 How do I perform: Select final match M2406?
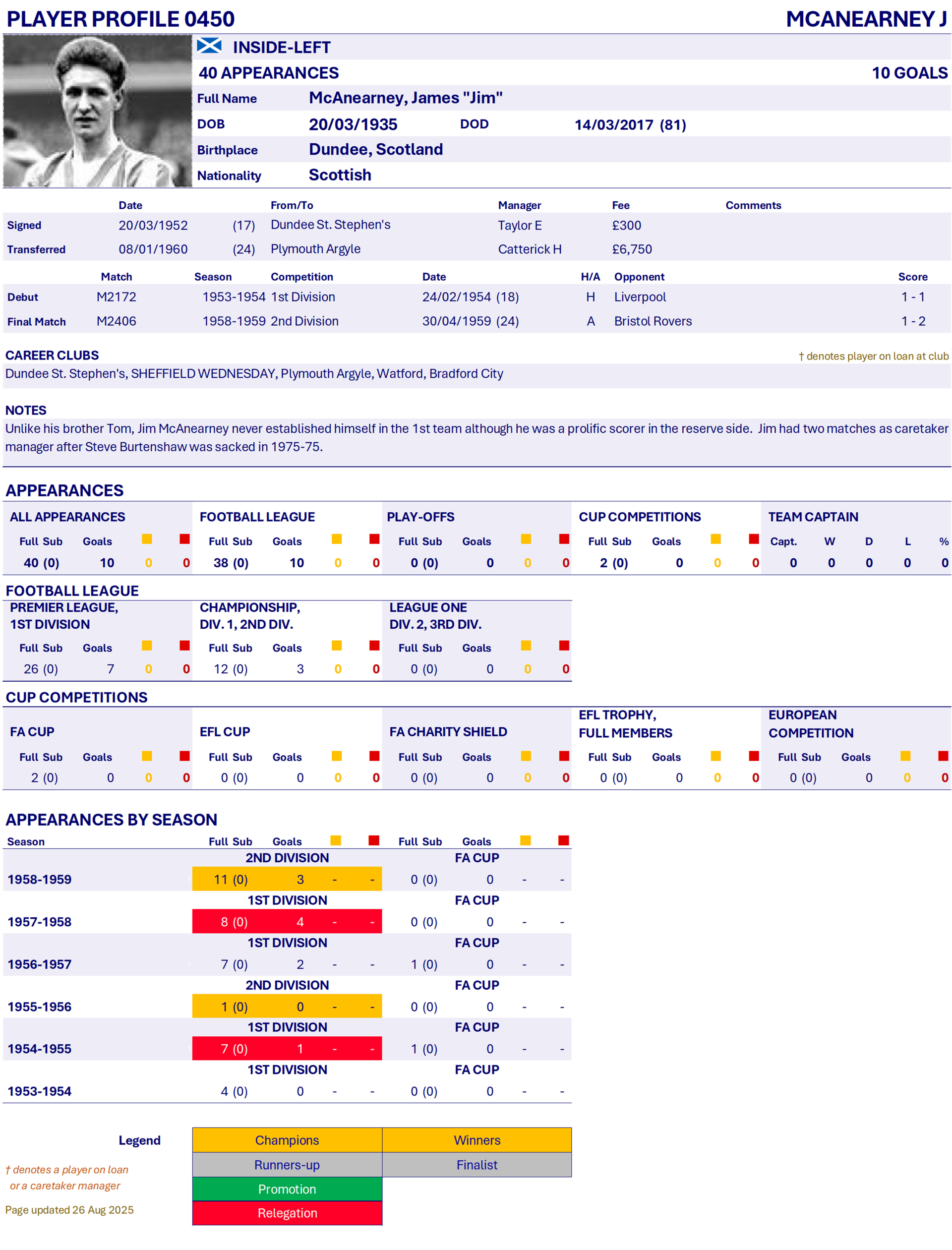(116, 321)
